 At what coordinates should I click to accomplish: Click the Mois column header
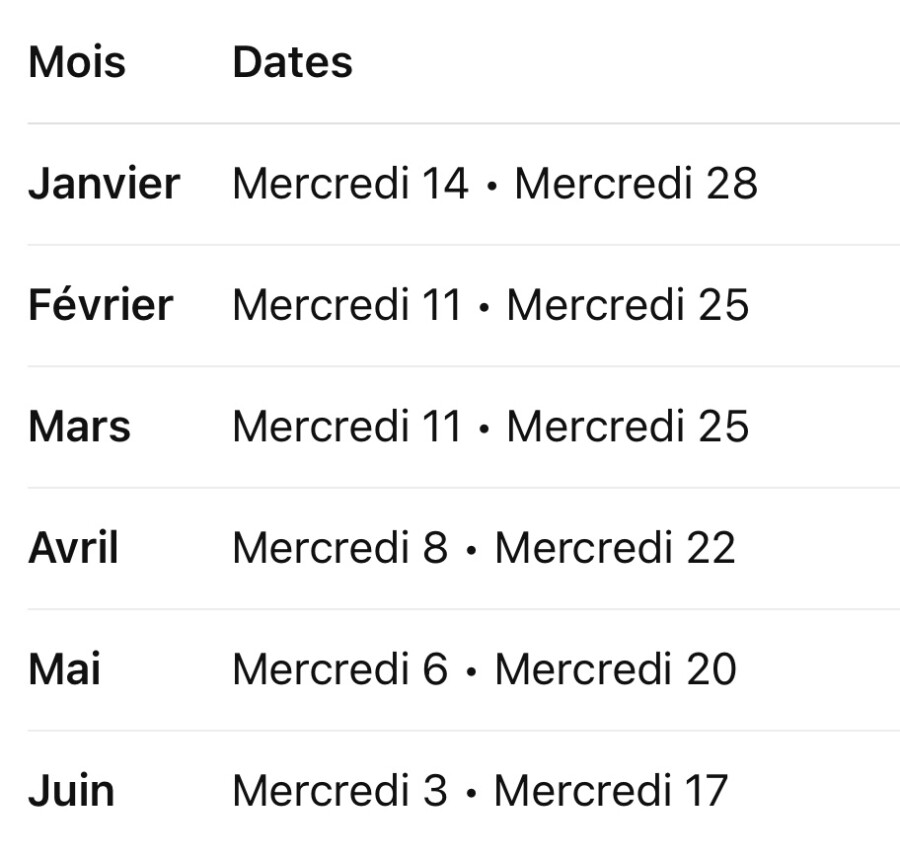77,62
